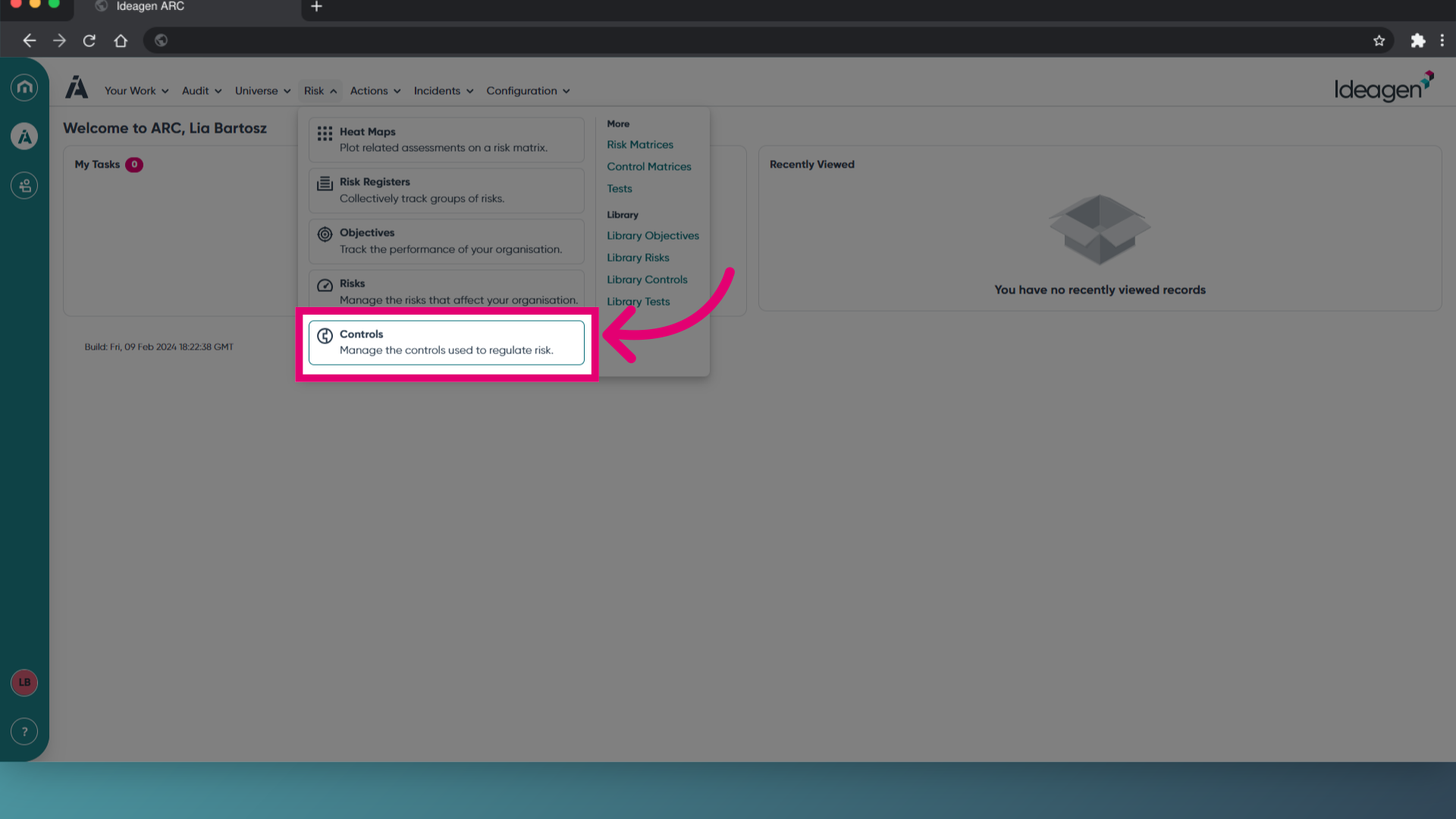Go back with browser back arrow

point(30,41)
